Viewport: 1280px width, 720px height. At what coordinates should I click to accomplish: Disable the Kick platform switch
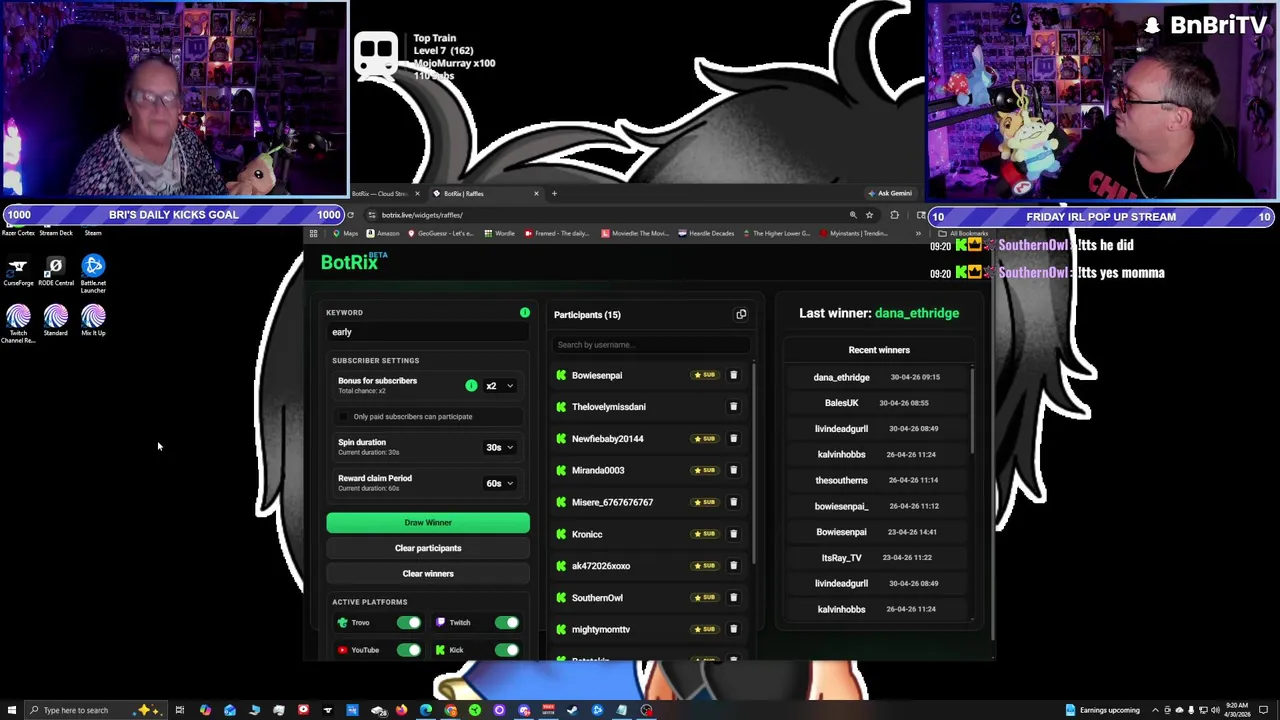pos(507,650)
